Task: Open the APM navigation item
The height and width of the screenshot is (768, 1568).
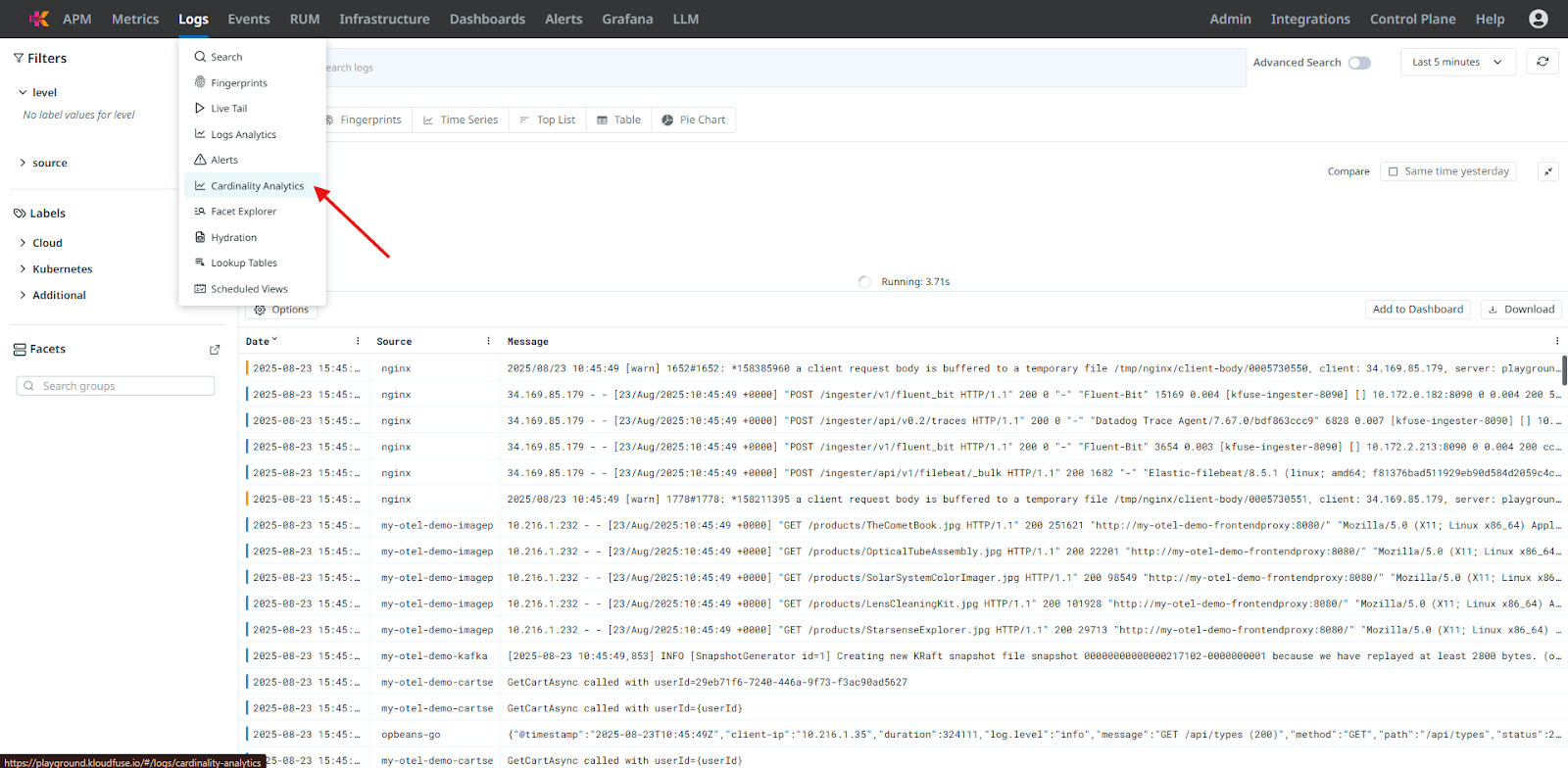Action: (x=77, y=19)
